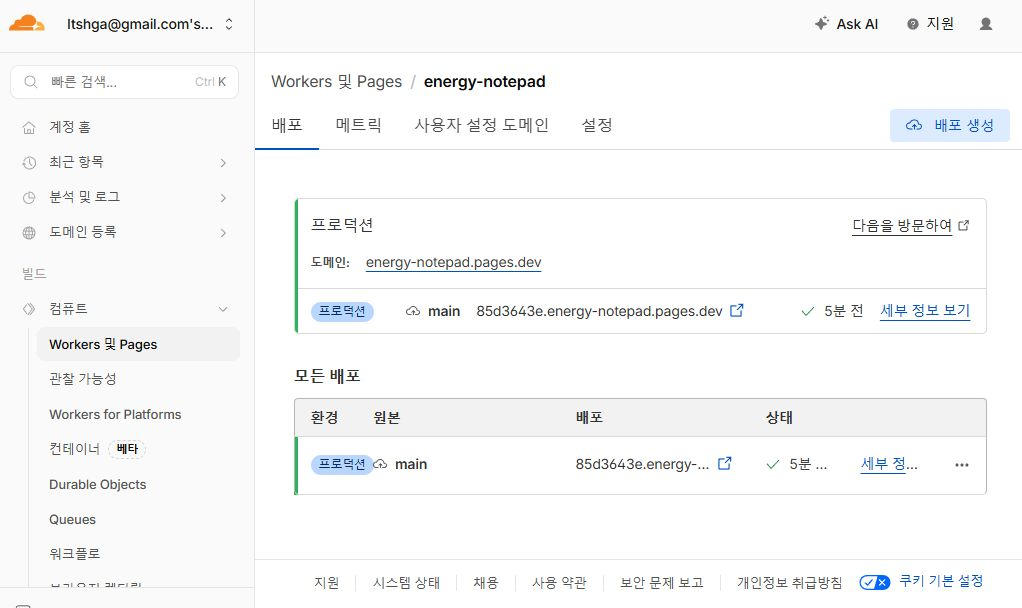Open 쿠키 기본 설정 link

(x=941, y=581)
